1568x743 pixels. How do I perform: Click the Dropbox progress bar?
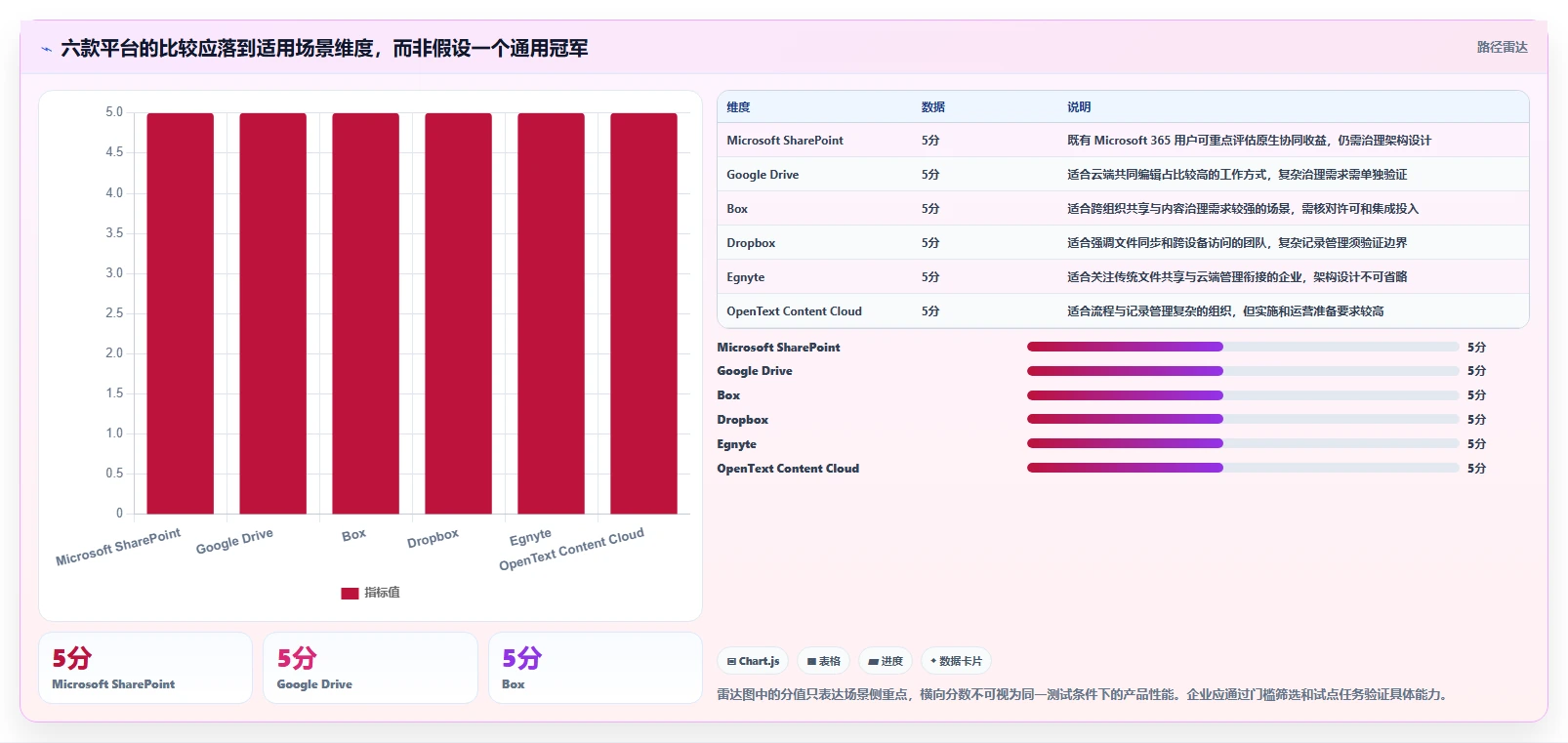click(x=1243, y=419)
